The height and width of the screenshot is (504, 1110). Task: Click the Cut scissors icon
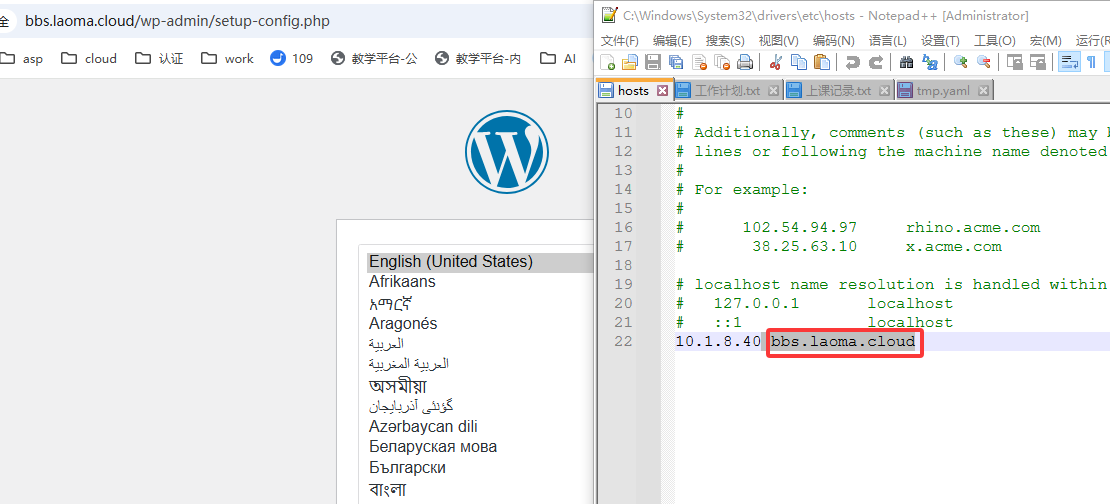(775, 62)
